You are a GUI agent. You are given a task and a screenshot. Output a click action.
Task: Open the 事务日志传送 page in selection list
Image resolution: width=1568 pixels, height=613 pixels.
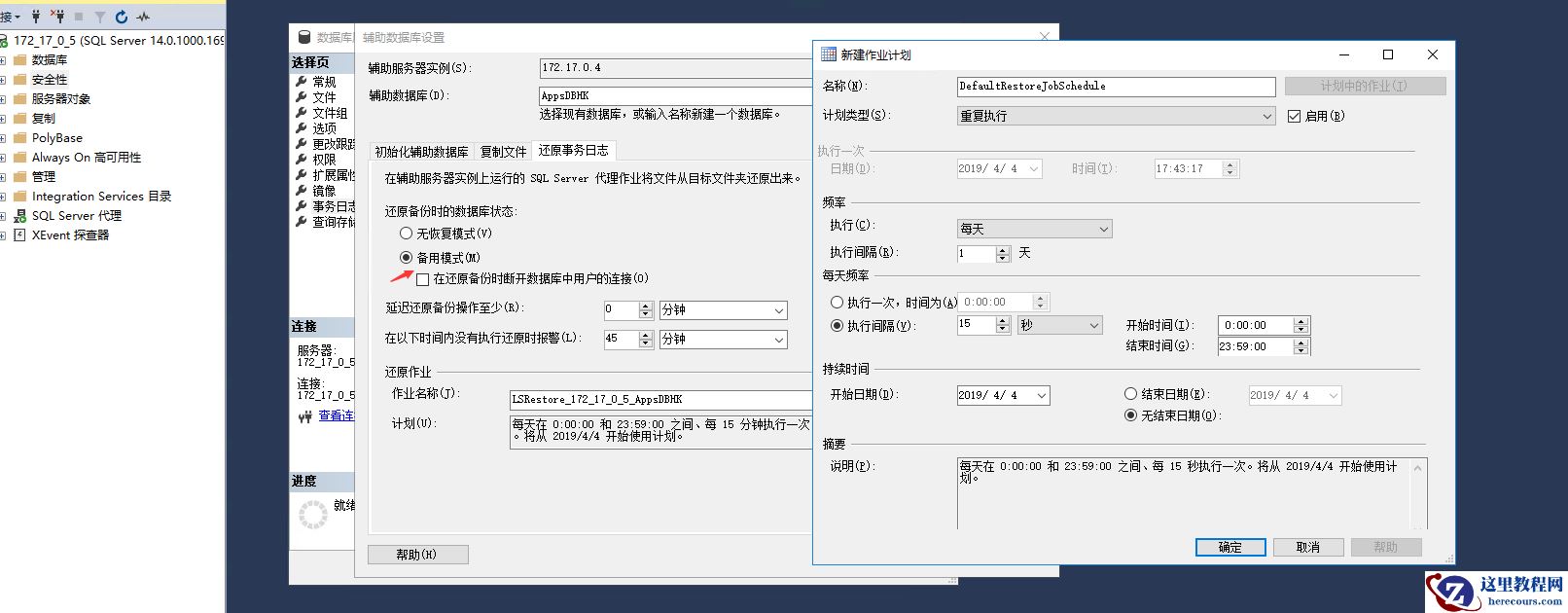click(x=334, y=206)
